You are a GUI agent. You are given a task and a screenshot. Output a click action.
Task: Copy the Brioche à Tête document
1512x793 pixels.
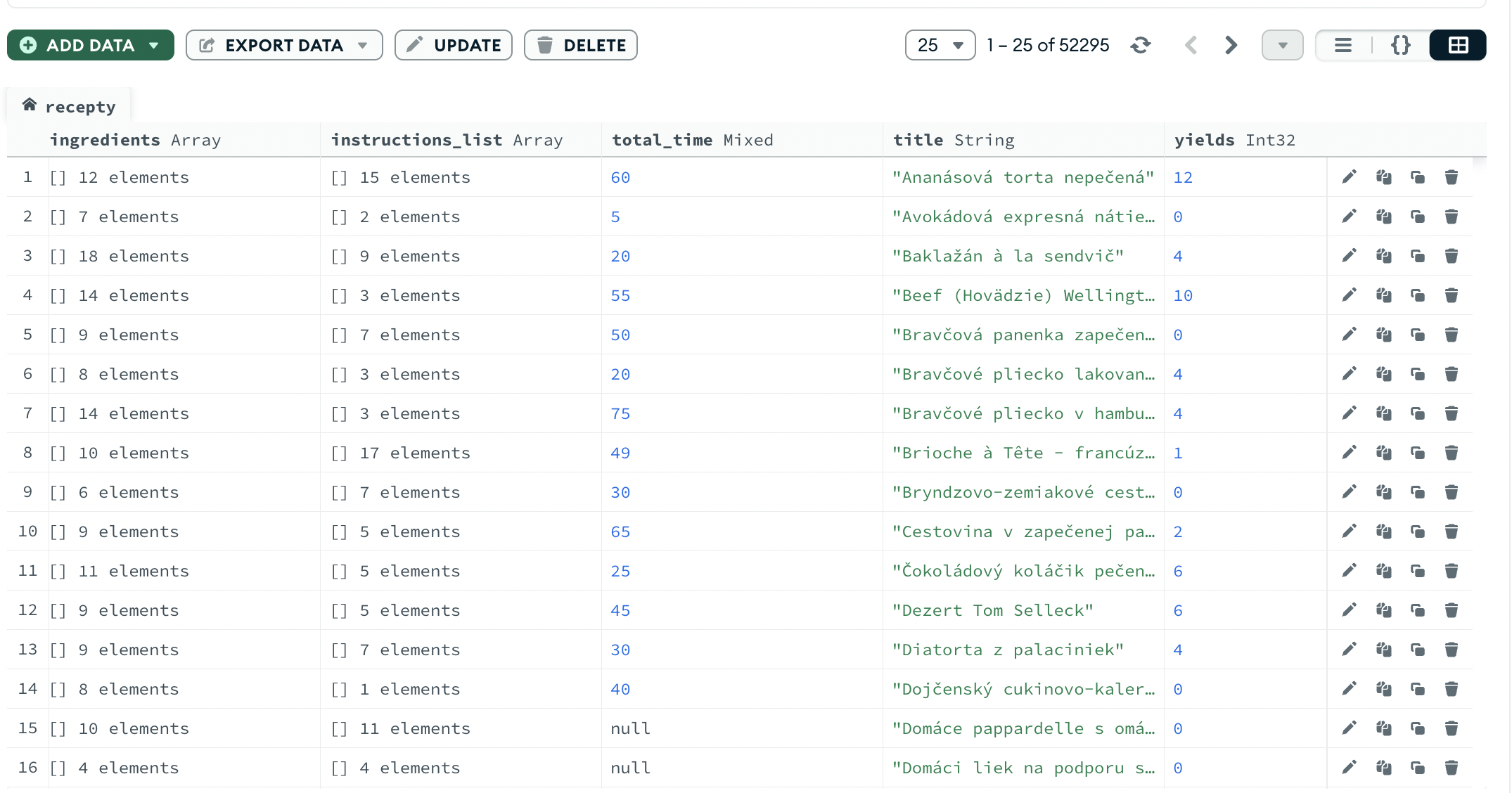(x=1383, y=453)
